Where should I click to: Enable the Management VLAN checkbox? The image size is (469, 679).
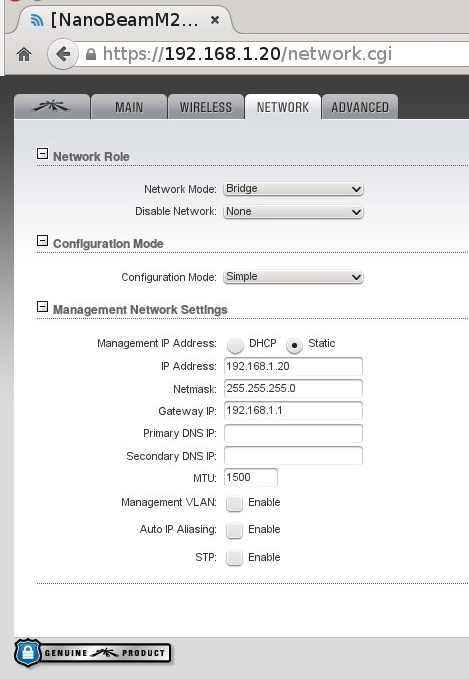[234, 504]
